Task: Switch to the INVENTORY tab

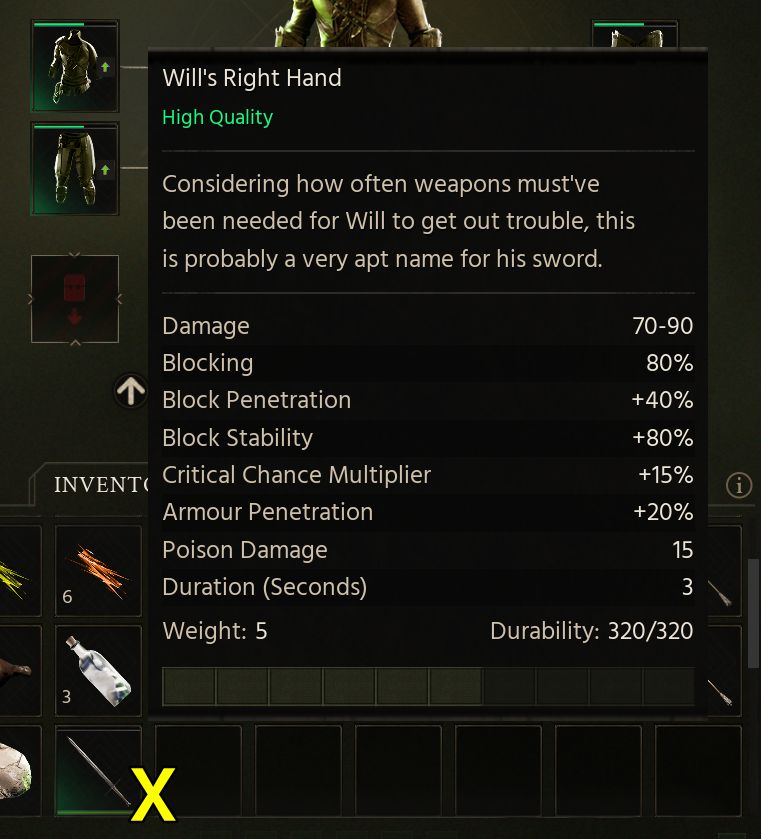Action: click(102, 485)
